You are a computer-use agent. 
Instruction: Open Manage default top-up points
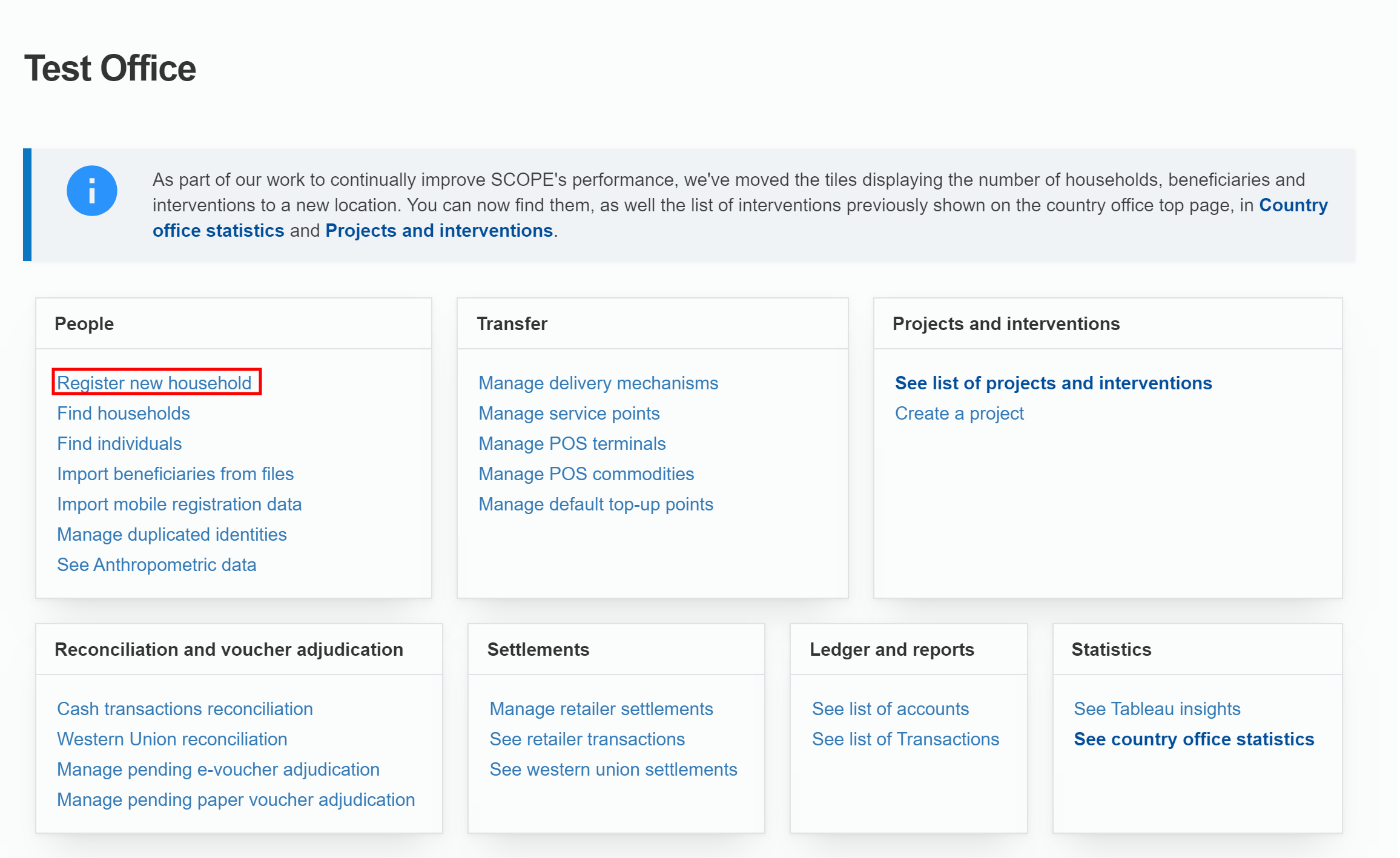[x=596, y=504]
